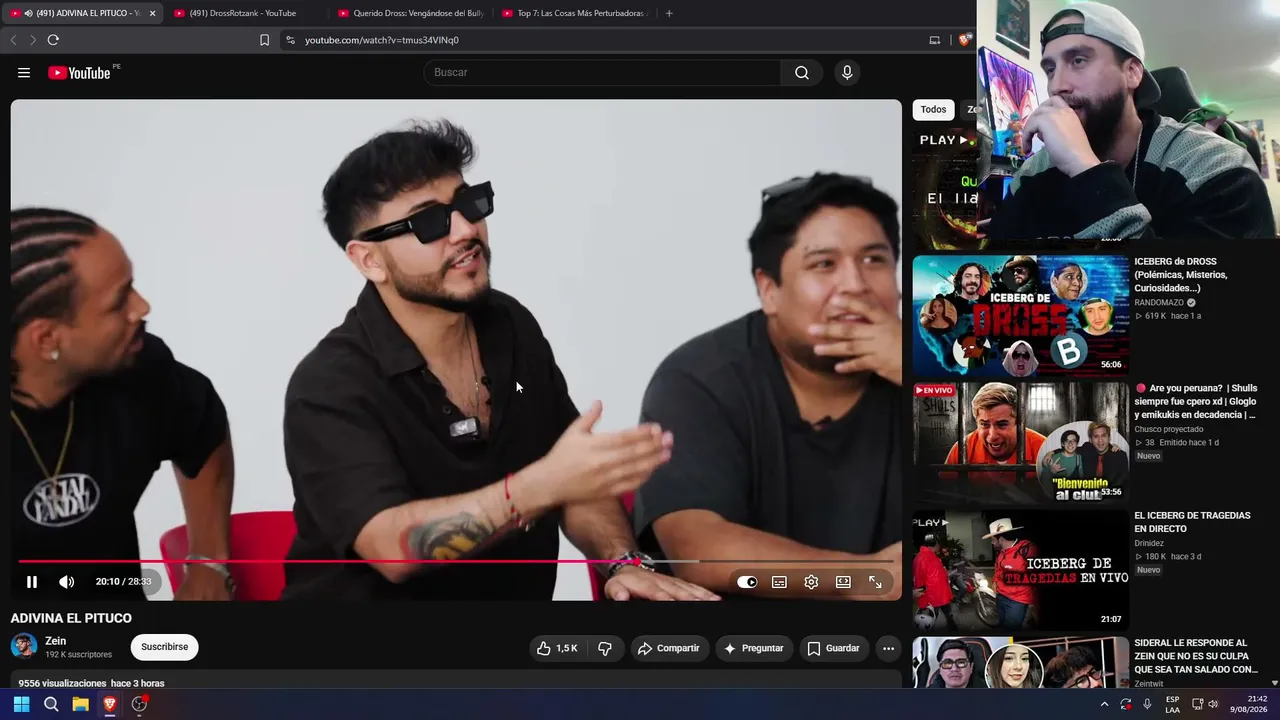Open the RANDOMAZO channel

tap(1159, 303)
